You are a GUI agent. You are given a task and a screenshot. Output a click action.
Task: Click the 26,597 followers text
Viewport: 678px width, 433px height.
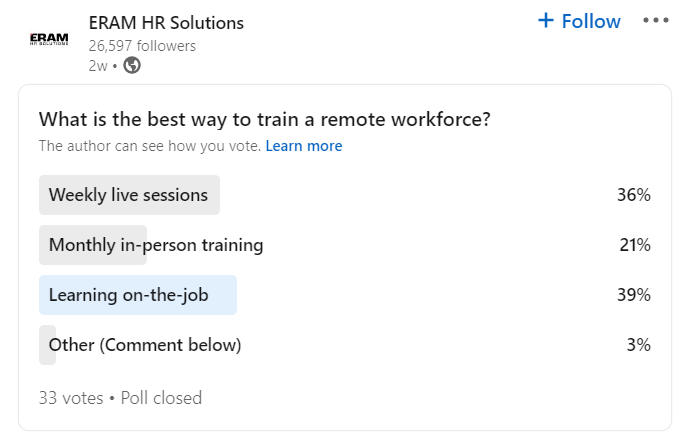pyautogui.click(x=142, y=46)
